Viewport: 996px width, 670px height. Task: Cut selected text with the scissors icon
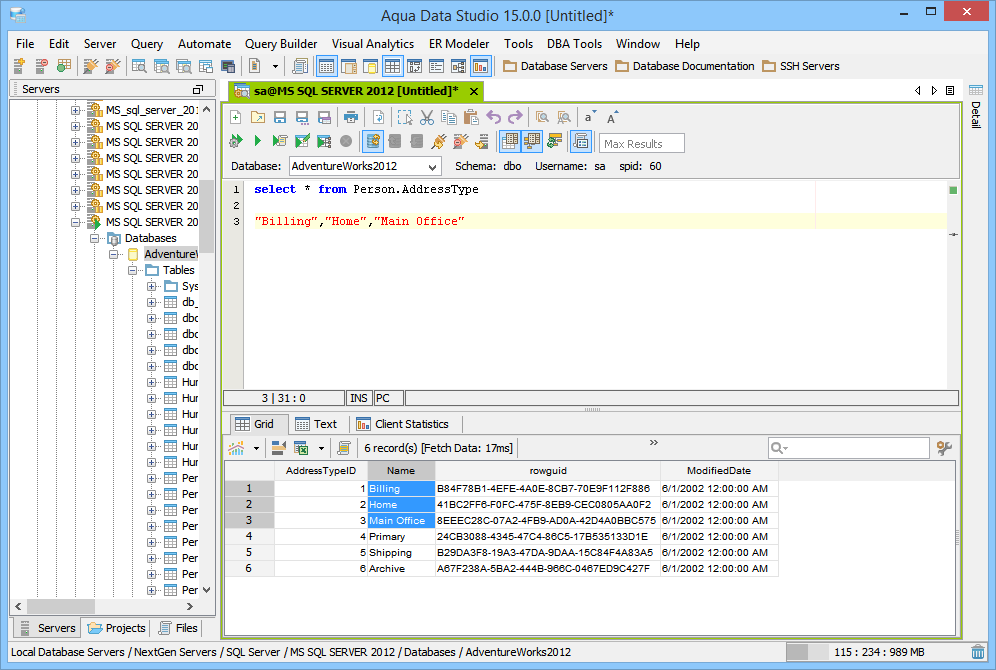(427, 117)
